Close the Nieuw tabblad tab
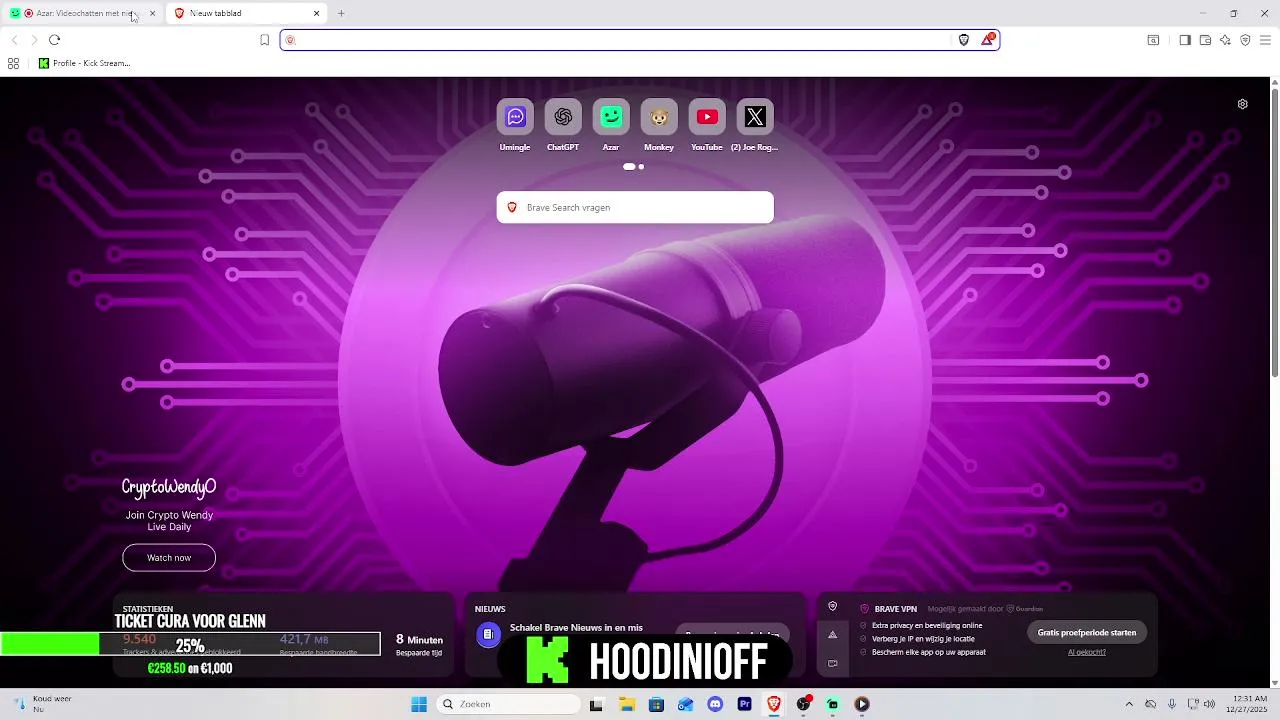Image resolution: width=1280 pixels, height=720 pixels. [x=317, y=13]
